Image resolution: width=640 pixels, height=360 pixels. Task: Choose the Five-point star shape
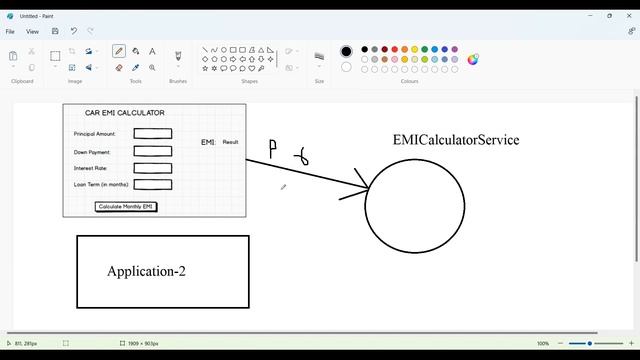(205, 69)
